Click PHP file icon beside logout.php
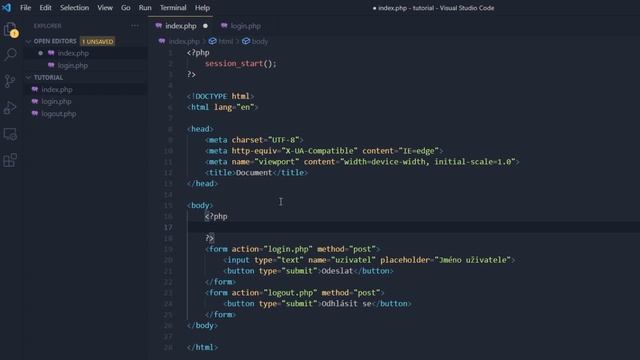 coord(35,113)
